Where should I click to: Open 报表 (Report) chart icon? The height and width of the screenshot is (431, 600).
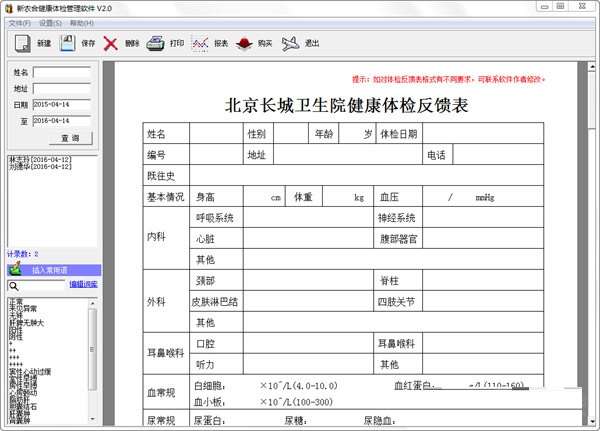(x=200, y=44)
